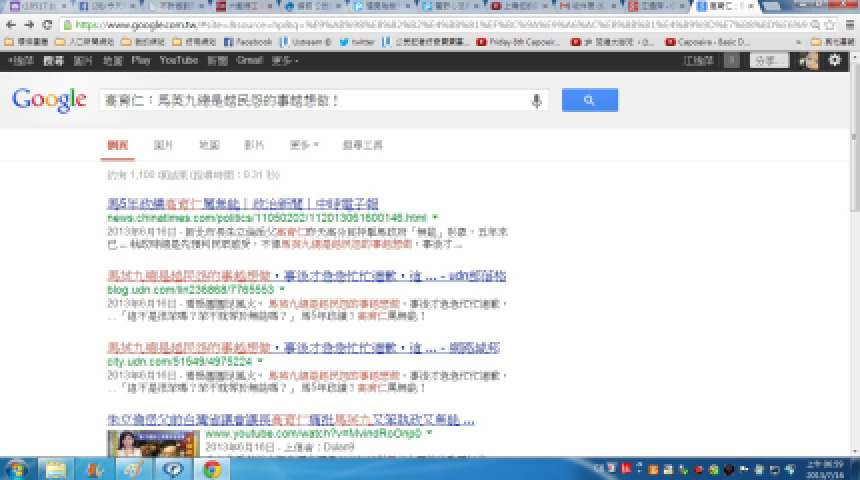Expand 更多 menu in black Google bar

[285, 61]
